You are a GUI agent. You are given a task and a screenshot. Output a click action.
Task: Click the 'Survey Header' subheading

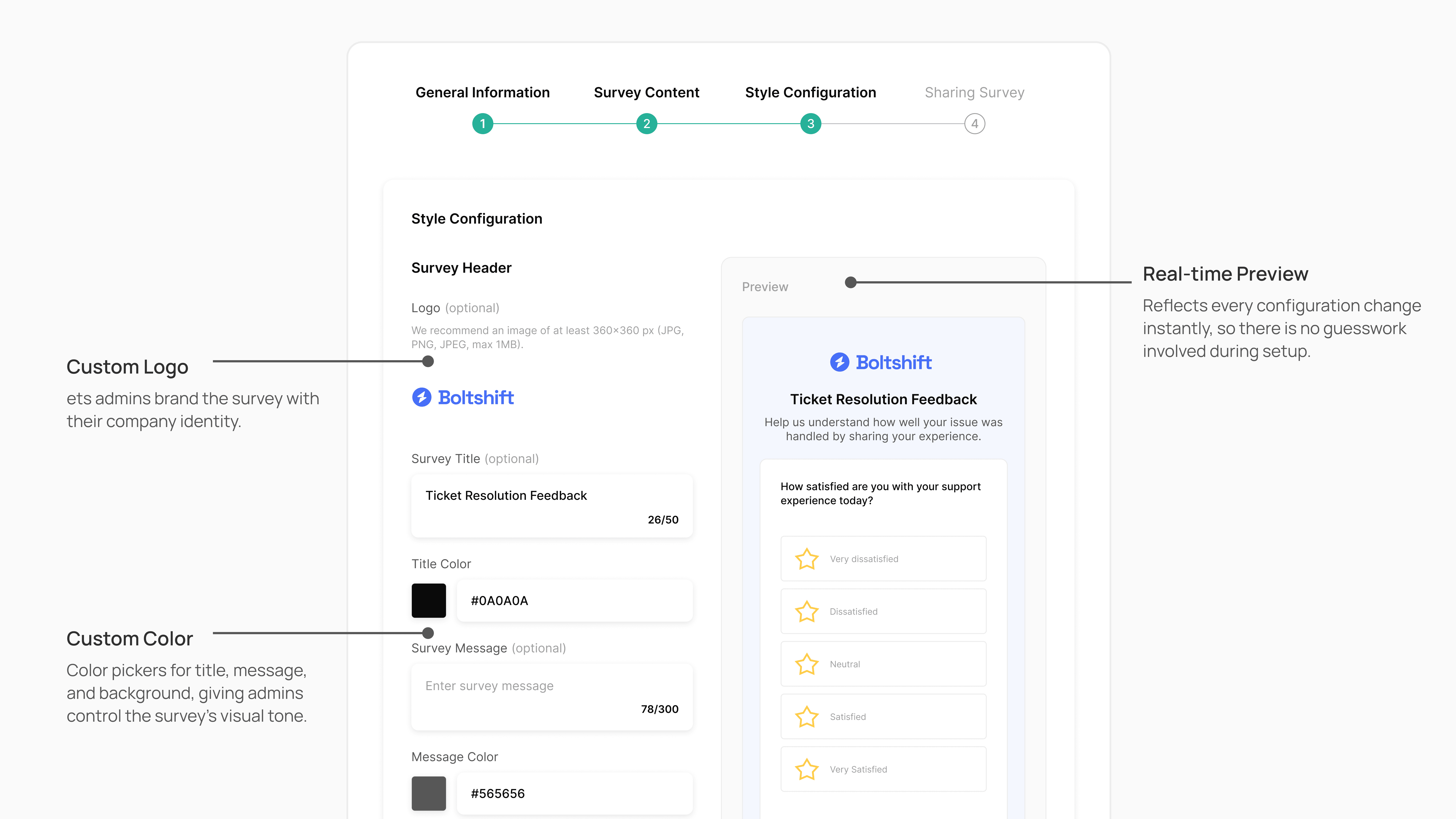[x=461, y=268]
